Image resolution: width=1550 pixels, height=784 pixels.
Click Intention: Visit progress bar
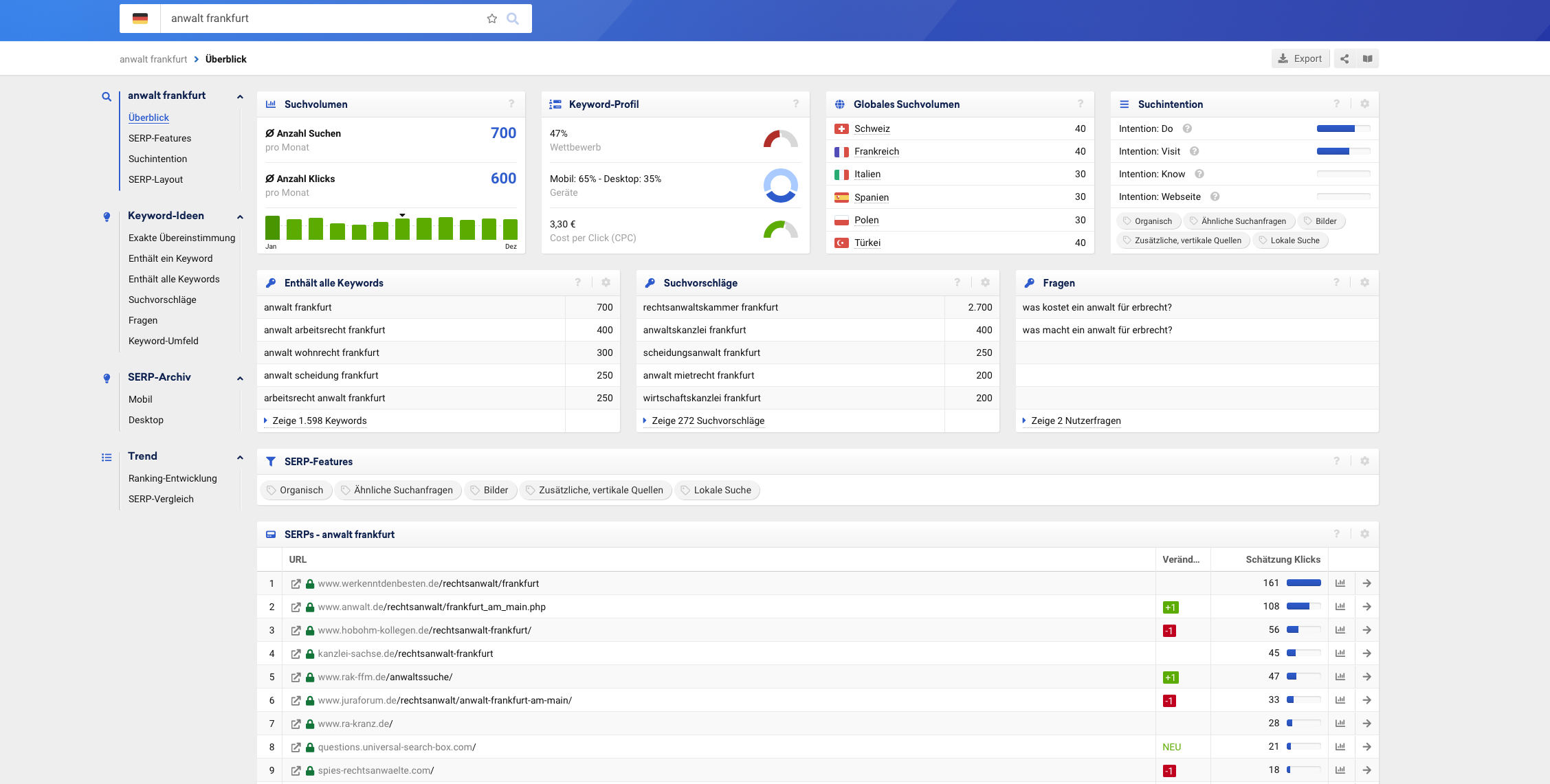(1343, 151)
